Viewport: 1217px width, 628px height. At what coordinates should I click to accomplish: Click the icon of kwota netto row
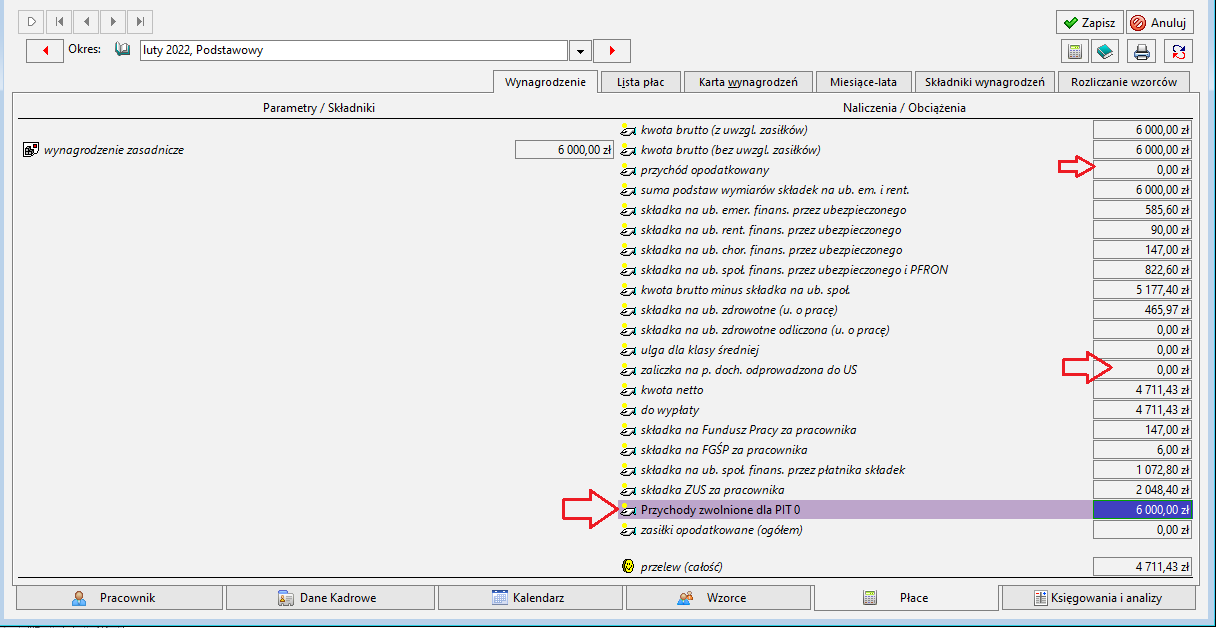pyautogui.click(x=628, y=390)
